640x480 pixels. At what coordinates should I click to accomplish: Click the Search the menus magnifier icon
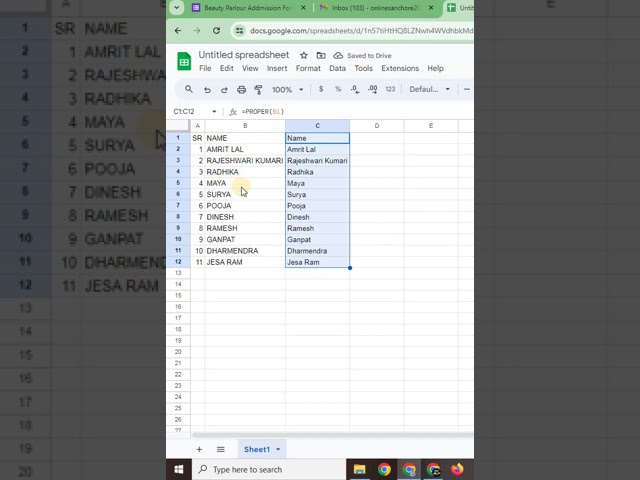[189, 89]
